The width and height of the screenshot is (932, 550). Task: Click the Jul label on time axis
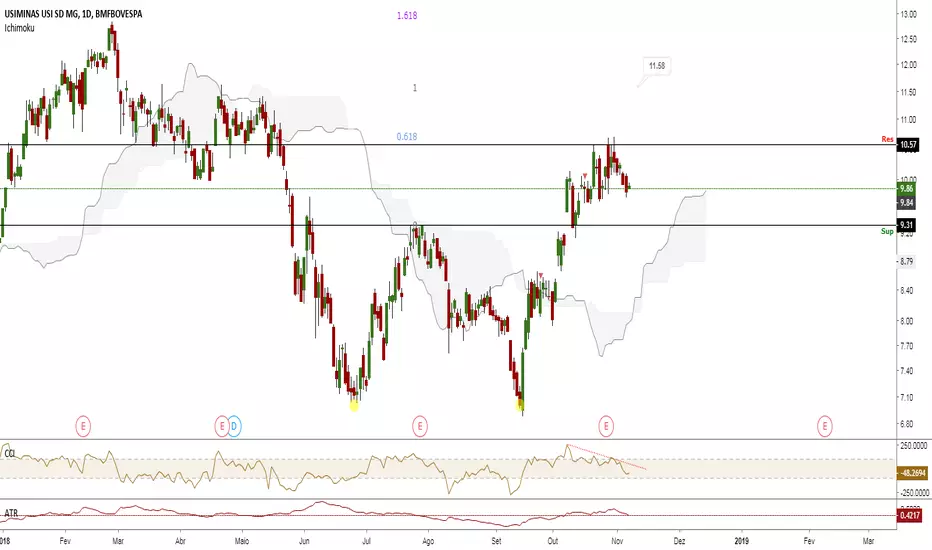(x=366, y=541)
